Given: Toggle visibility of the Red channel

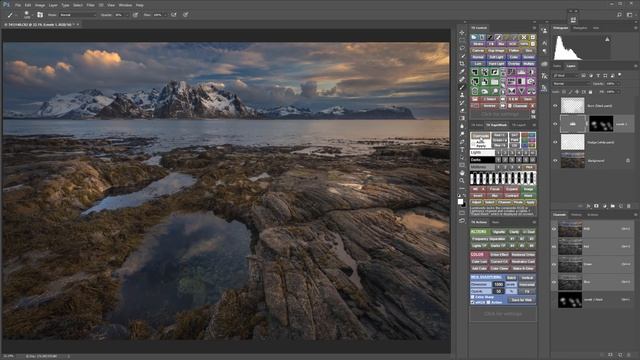Looking at the screenshot, I should point(554,247).
